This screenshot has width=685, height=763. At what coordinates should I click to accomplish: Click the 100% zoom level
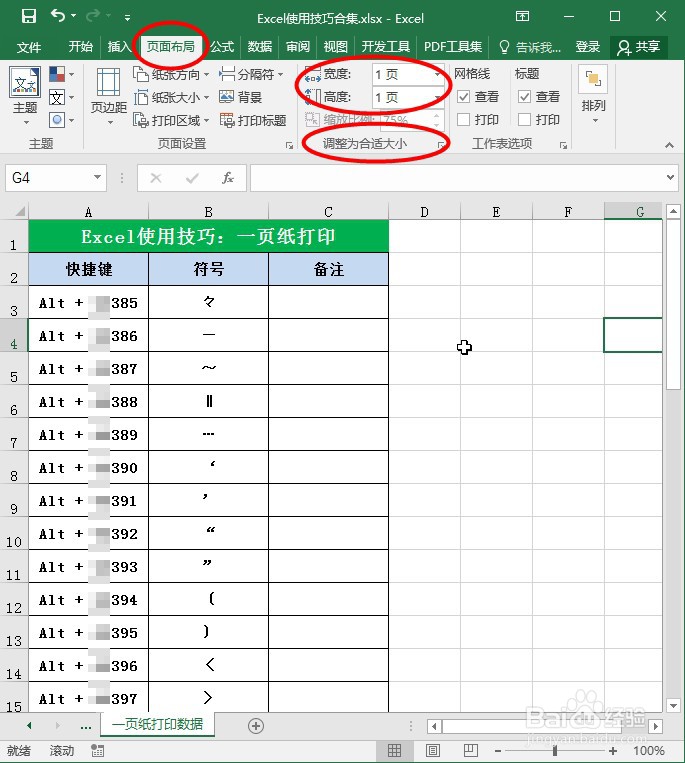(x=649, y=751)
